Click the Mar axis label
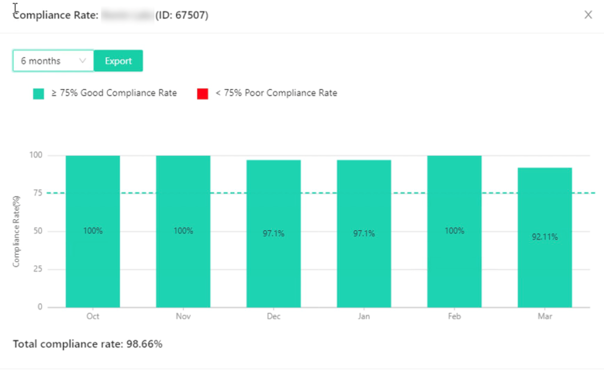 point(545,317)
